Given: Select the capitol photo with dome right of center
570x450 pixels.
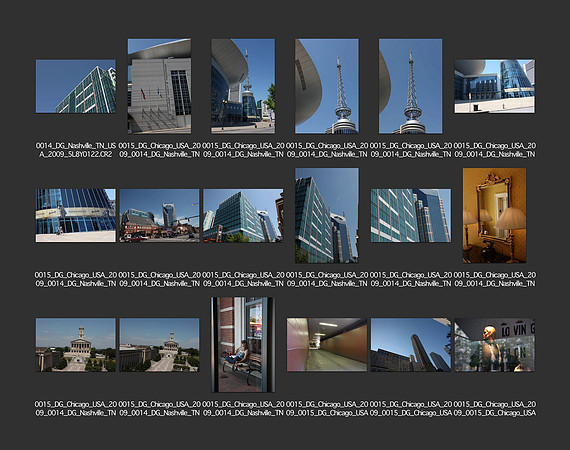Looking at the screenshot, I should pos(159,345).
